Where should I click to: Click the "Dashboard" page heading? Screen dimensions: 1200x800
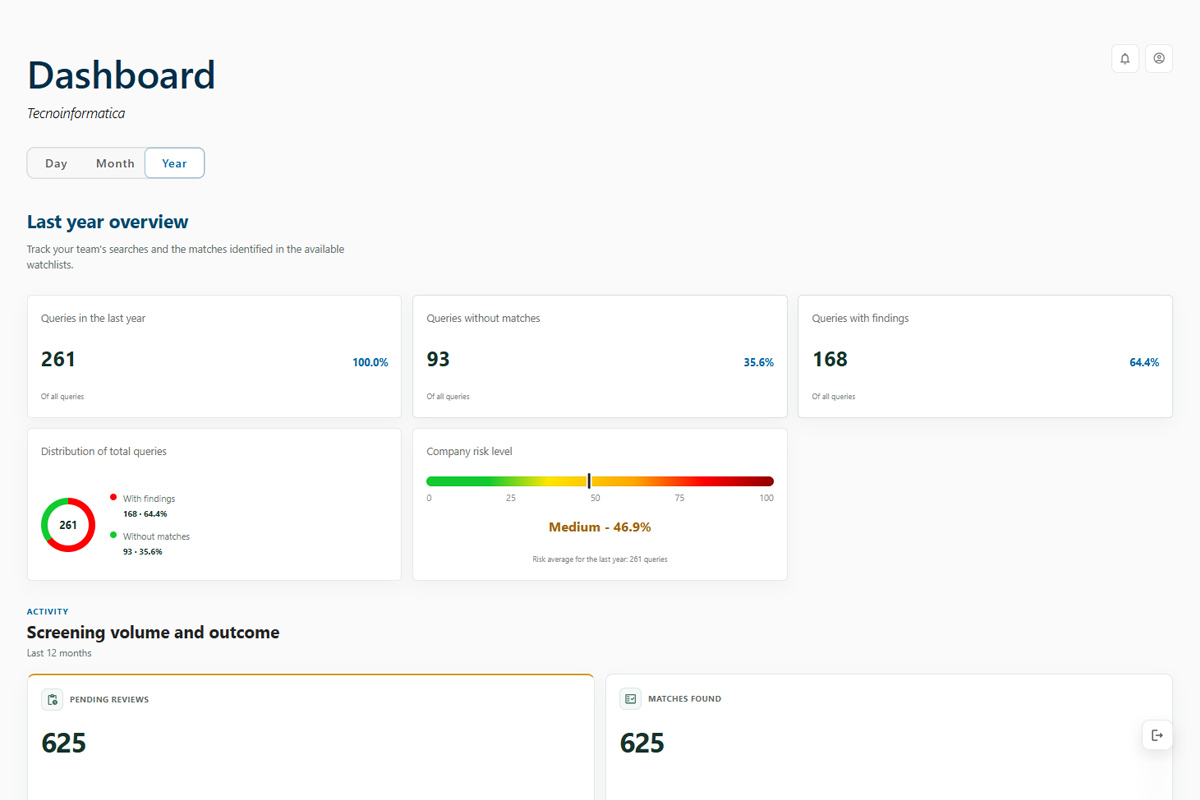pos(121,75)
